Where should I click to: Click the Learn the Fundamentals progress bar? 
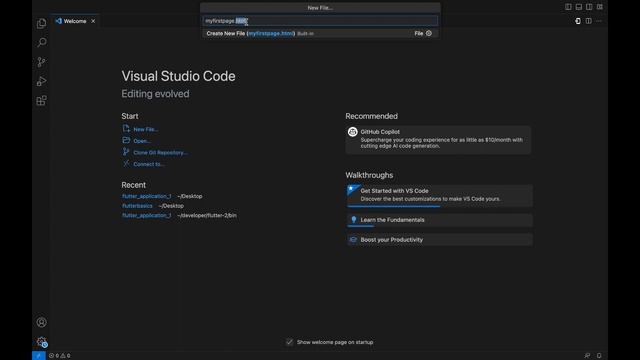click(x=361, y=226)
